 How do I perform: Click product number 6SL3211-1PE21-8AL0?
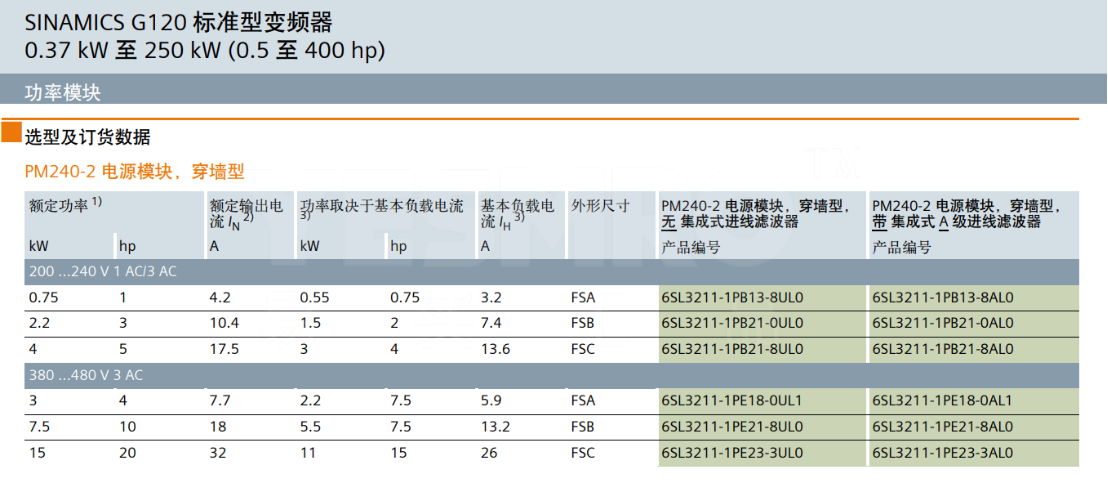click(x=943, y=426)
